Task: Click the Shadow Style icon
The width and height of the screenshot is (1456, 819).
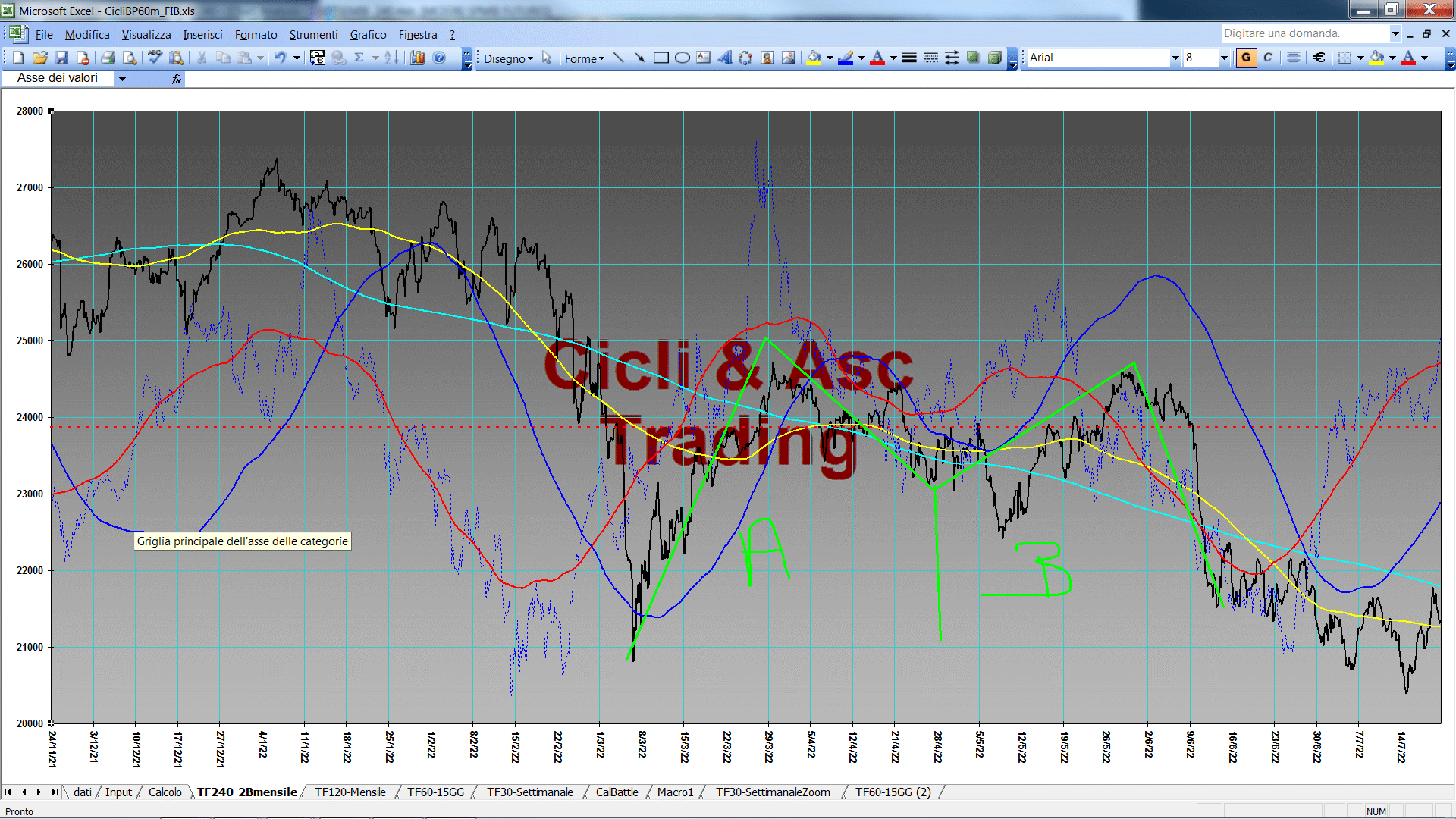Action: [973, 58]
